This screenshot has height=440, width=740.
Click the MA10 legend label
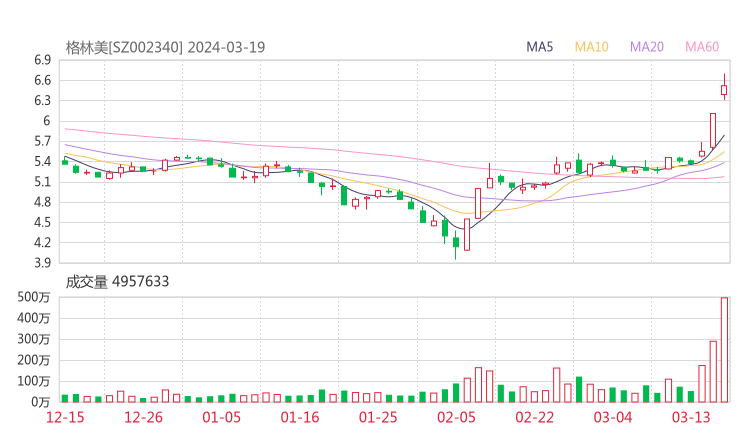pyautogui.click(x=591, y=47)
